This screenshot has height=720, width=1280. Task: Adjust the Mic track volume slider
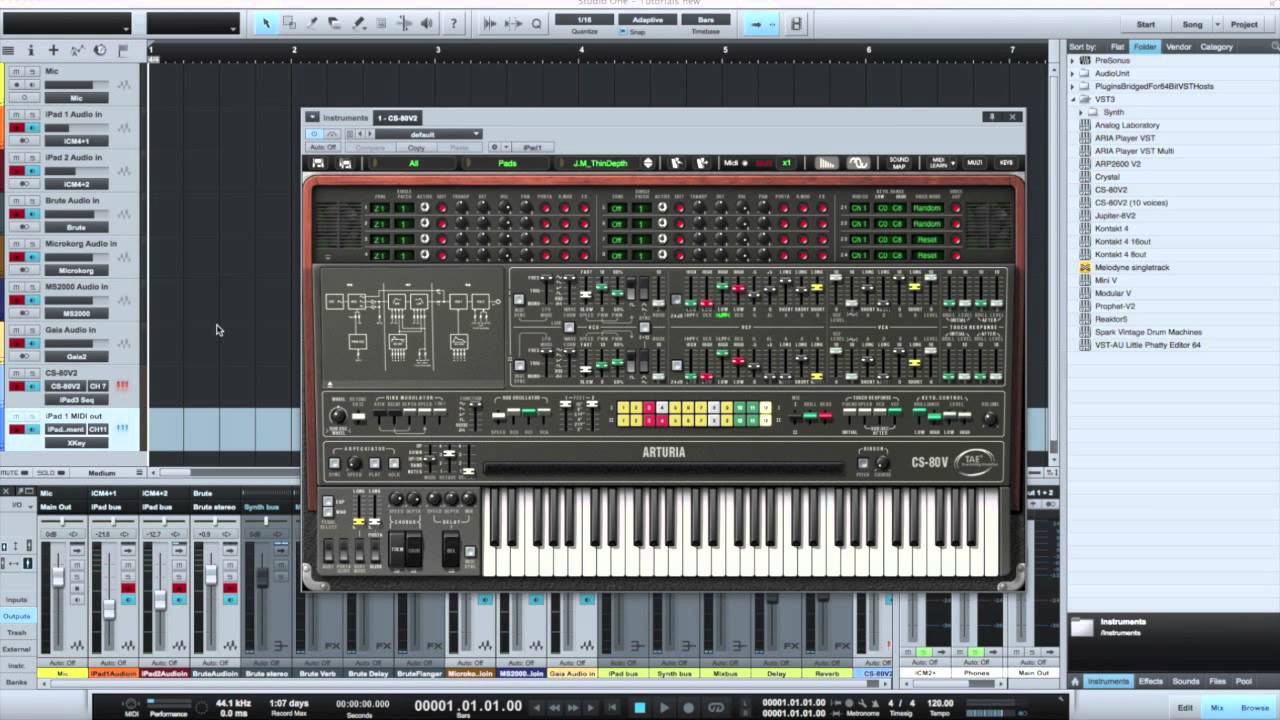pyautogui.click(x=76, y=85)
